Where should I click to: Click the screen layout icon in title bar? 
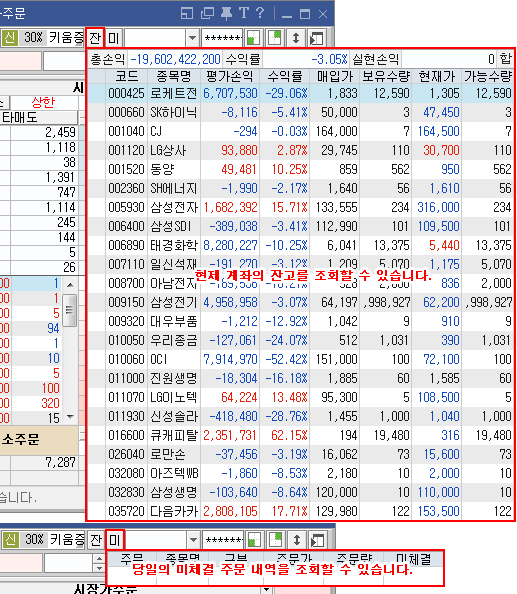coord(187,13)
